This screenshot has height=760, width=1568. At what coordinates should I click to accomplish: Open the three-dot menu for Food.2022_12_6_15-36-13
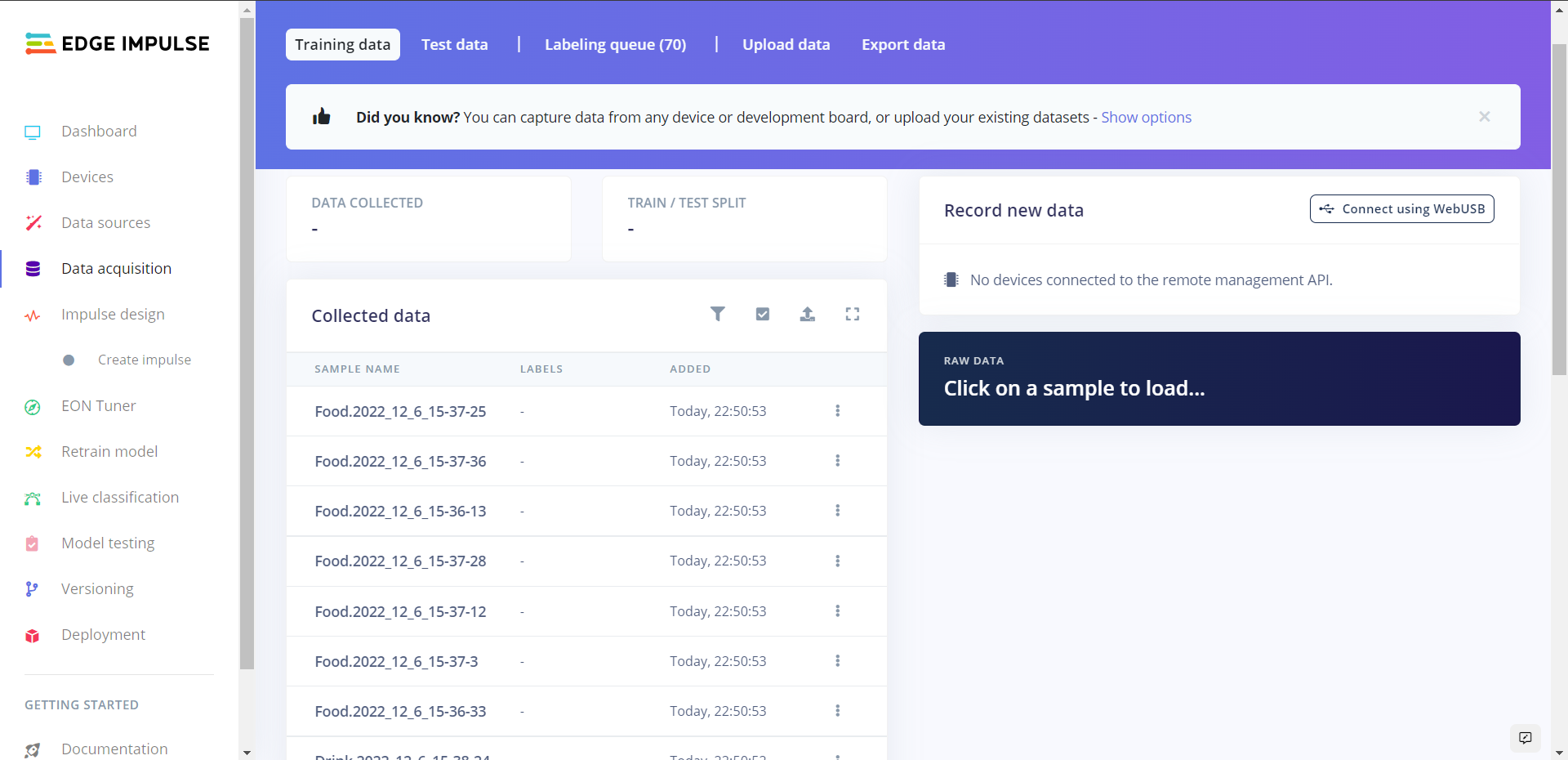point(837,511)
